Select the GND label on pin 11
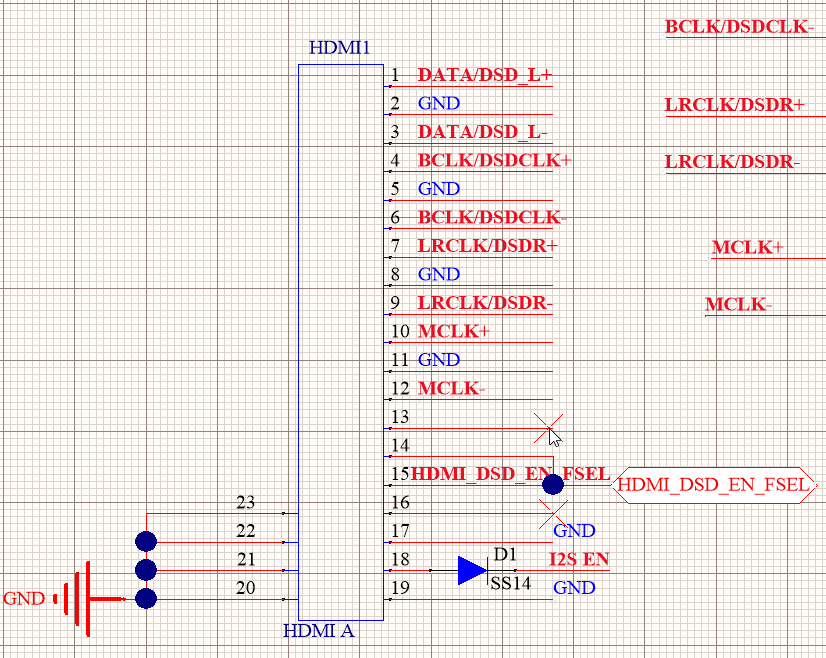Image resolution: width=826 pixels, height=658 pixels. (x=439, y=359)
